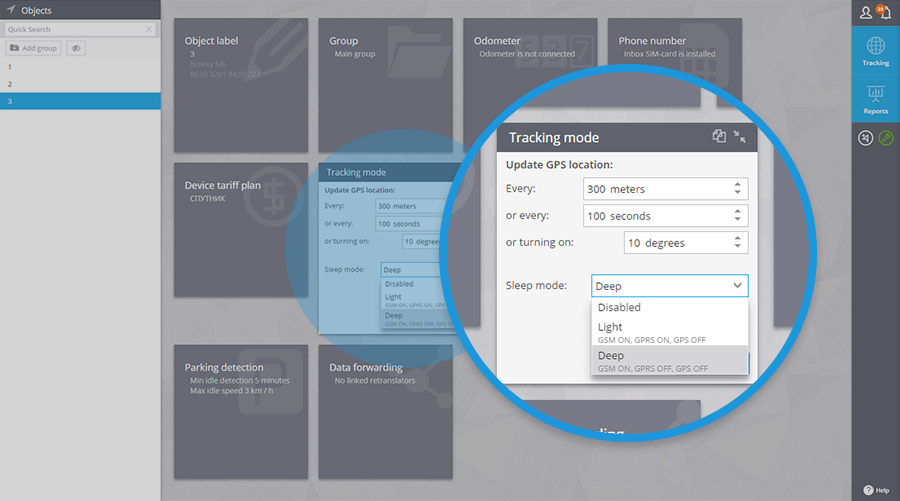Copy Tracking mode settings to other objects
This screenshot has width=900, height=501.
coord(719,136)
